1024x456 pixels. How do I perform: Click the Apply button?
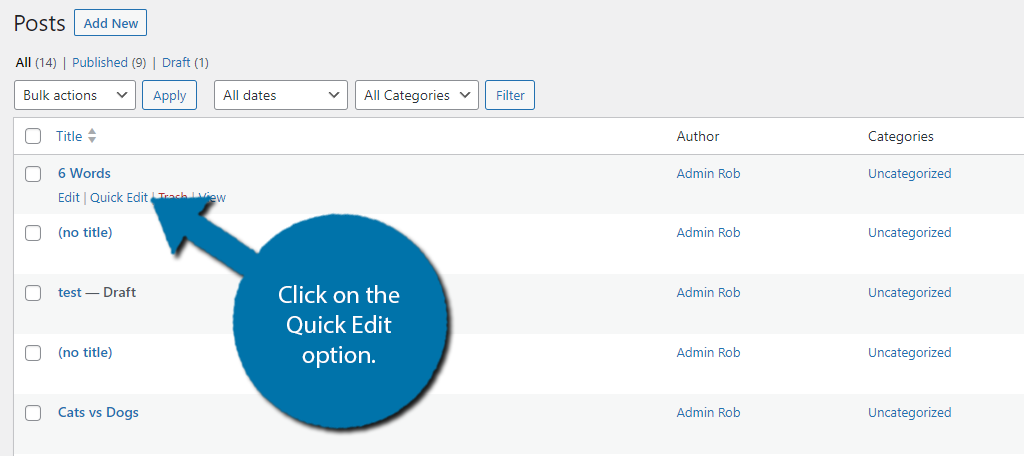(x=169, y=95)
